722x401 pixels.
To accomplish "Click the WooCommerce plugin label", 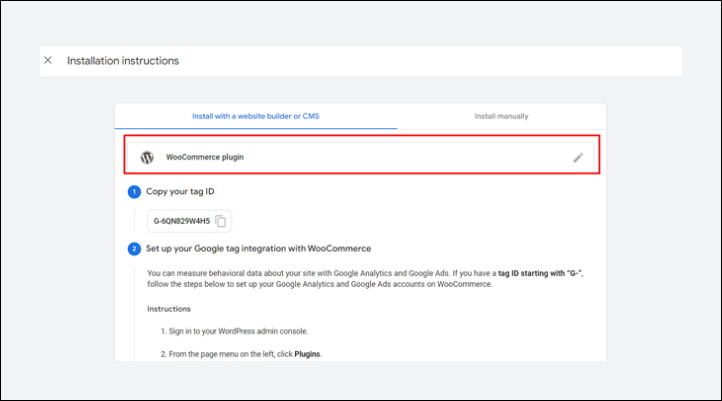I will [205, 157].
